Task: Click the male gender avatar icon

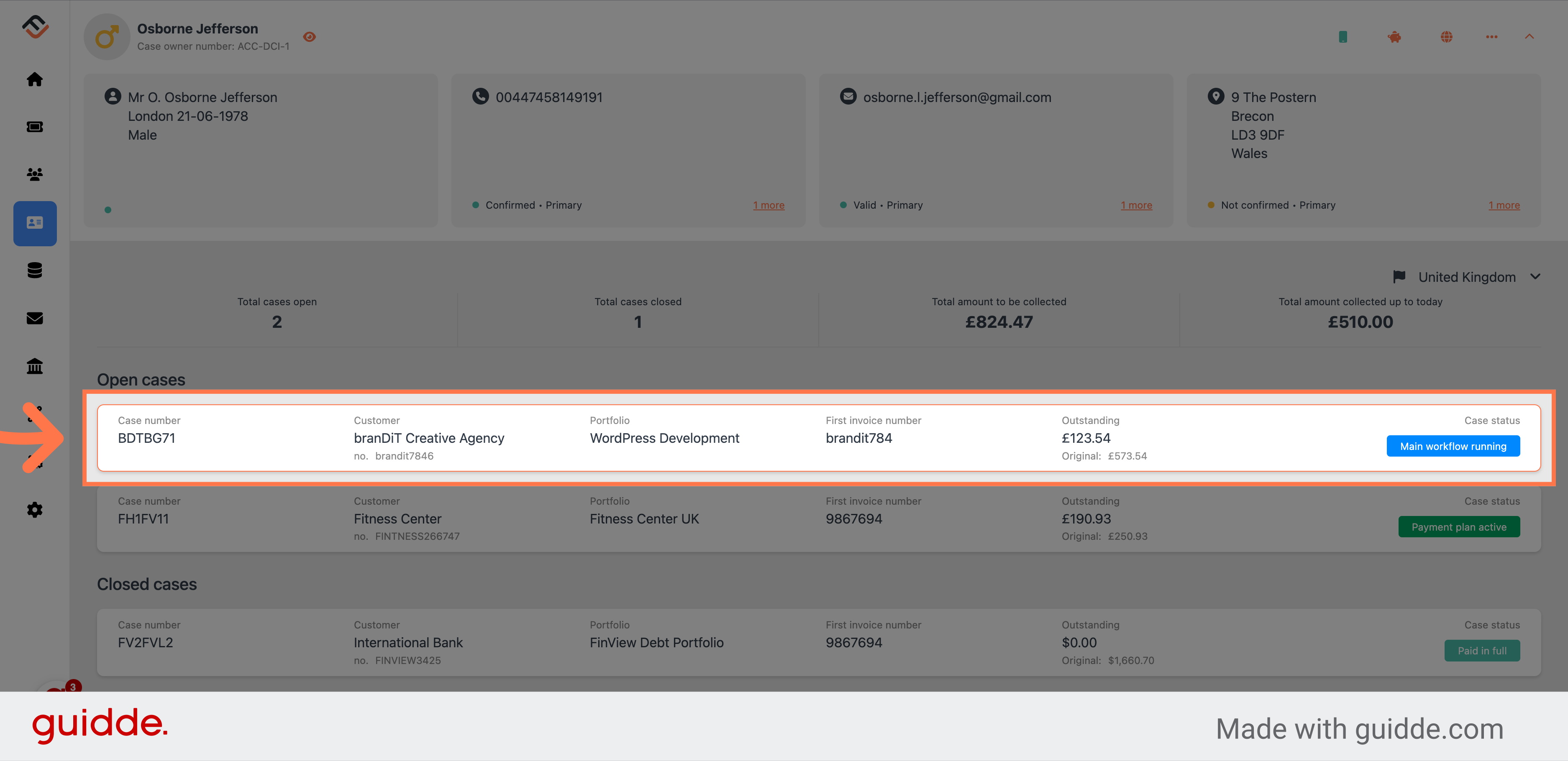Action: tap(107, 37)
